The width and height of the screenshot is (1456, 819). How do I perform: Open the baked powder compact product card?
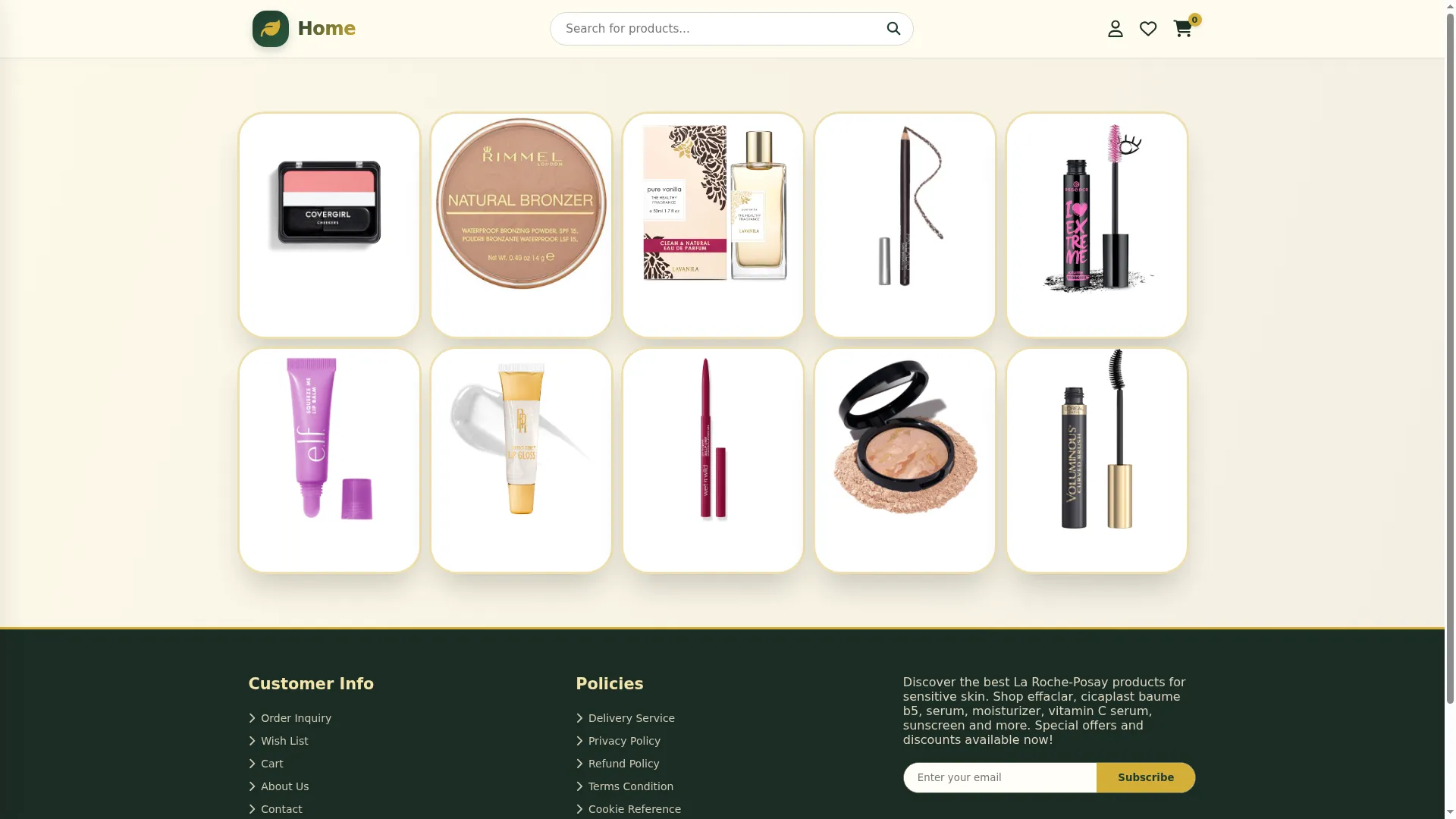click(x=905, y=460)
